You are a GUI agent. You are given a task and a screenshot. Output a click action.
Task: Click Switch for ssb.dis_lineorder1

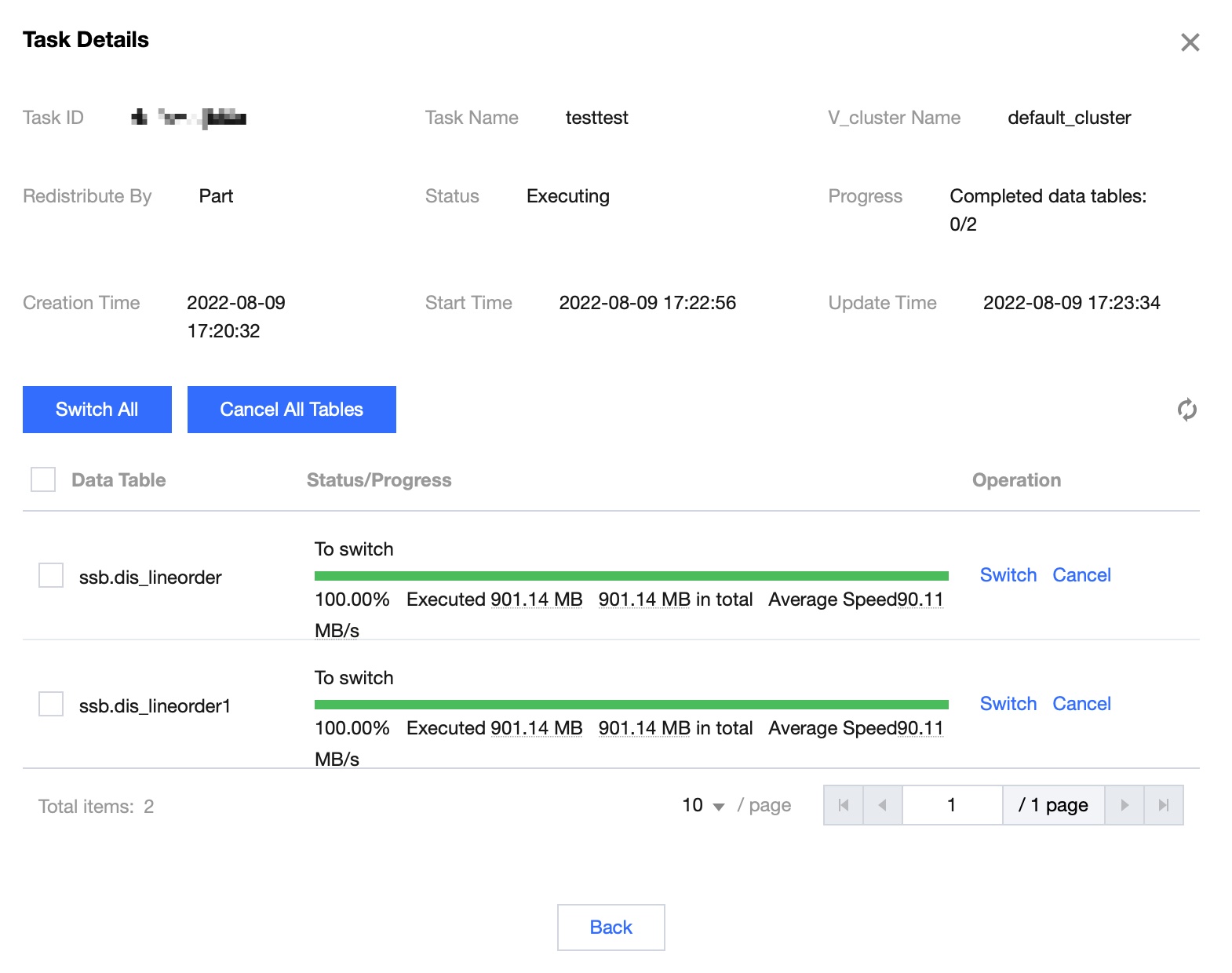(x=1008, y=704)
